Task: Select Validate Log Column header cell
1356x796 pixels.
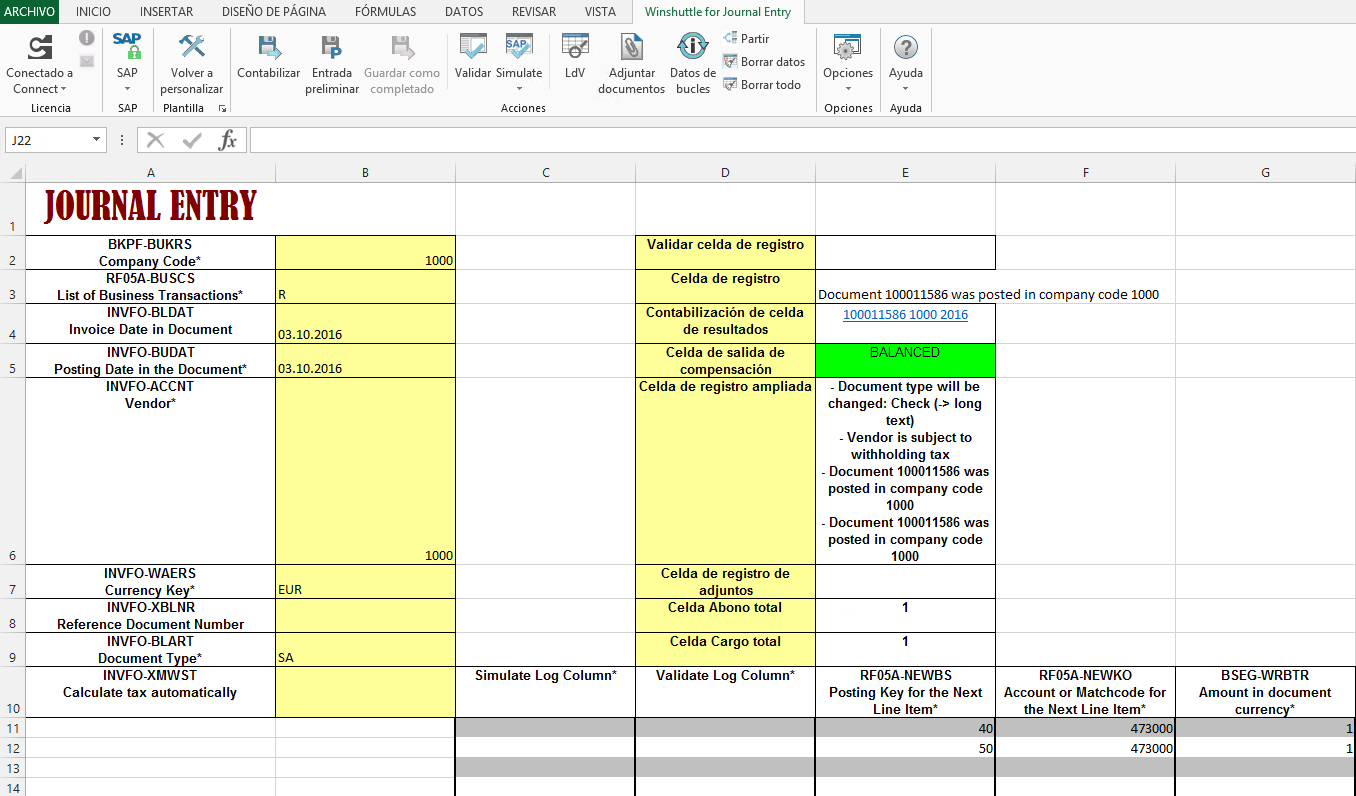Action: coord(725,692)
